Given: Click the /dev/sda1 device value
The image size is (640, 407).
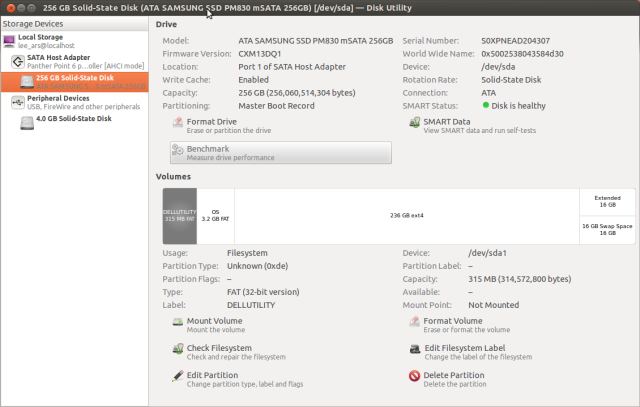Looking at the screenshot, I should coord(487,253).
